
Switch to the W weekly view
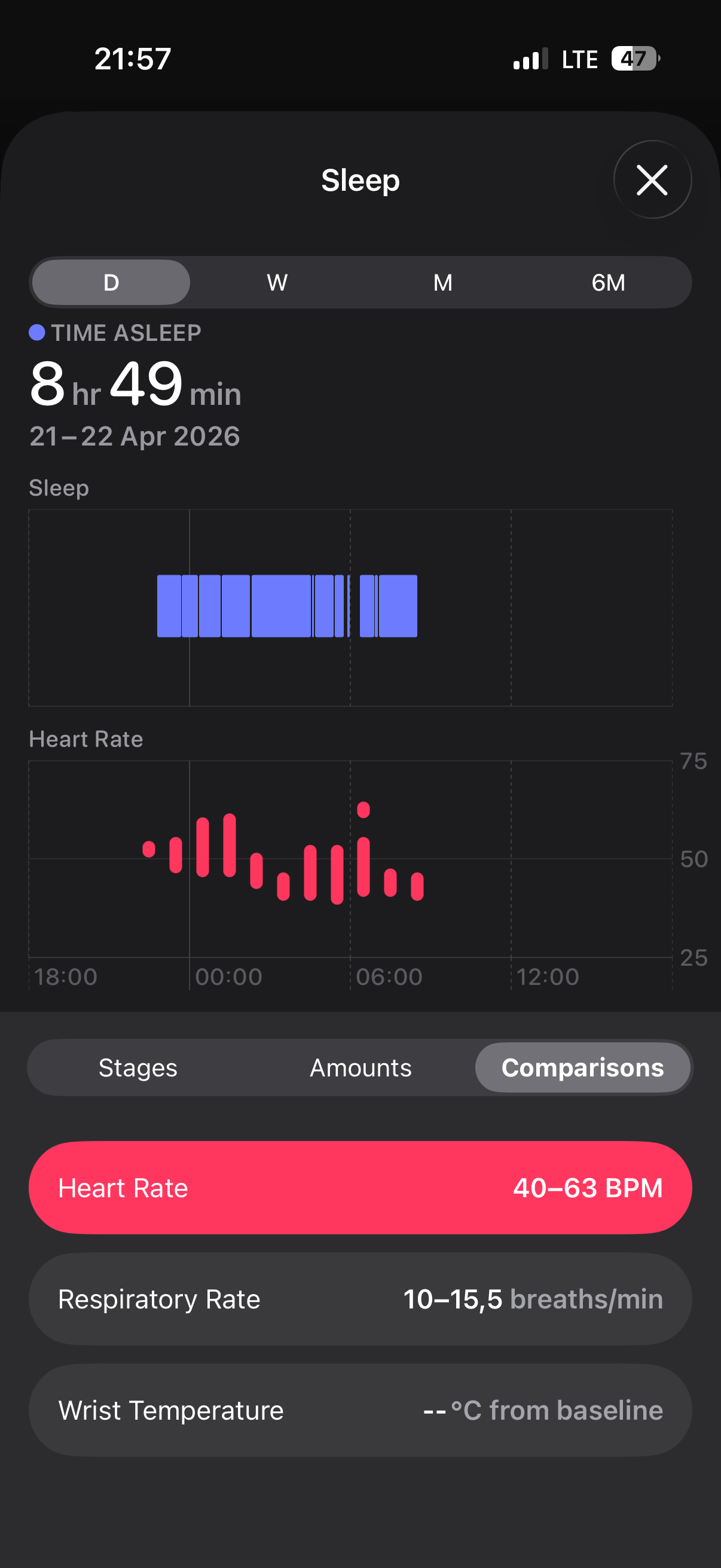tap(277, 282)
